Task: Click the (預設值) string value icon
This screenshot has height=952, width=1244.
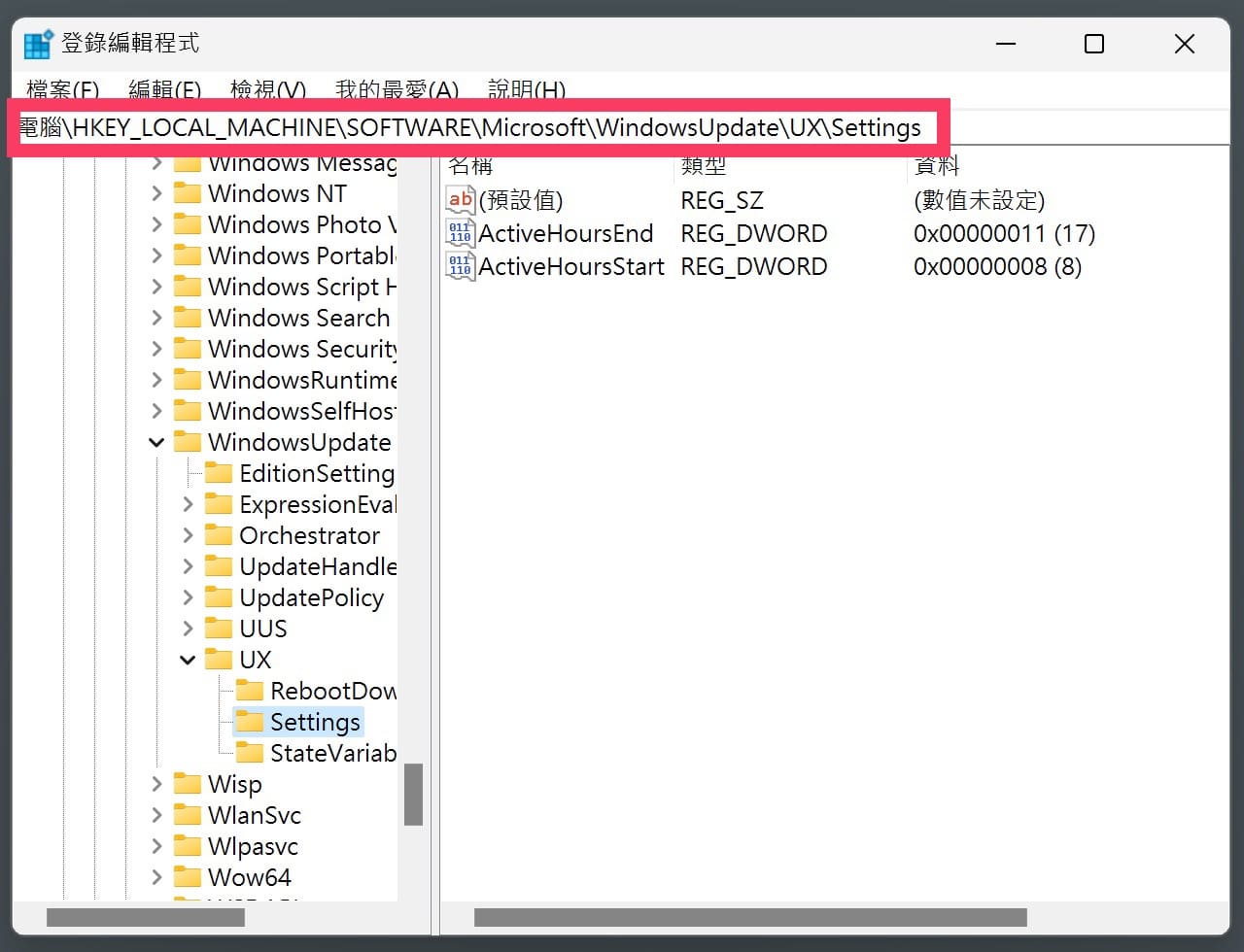Action: [x=461, y=200]
